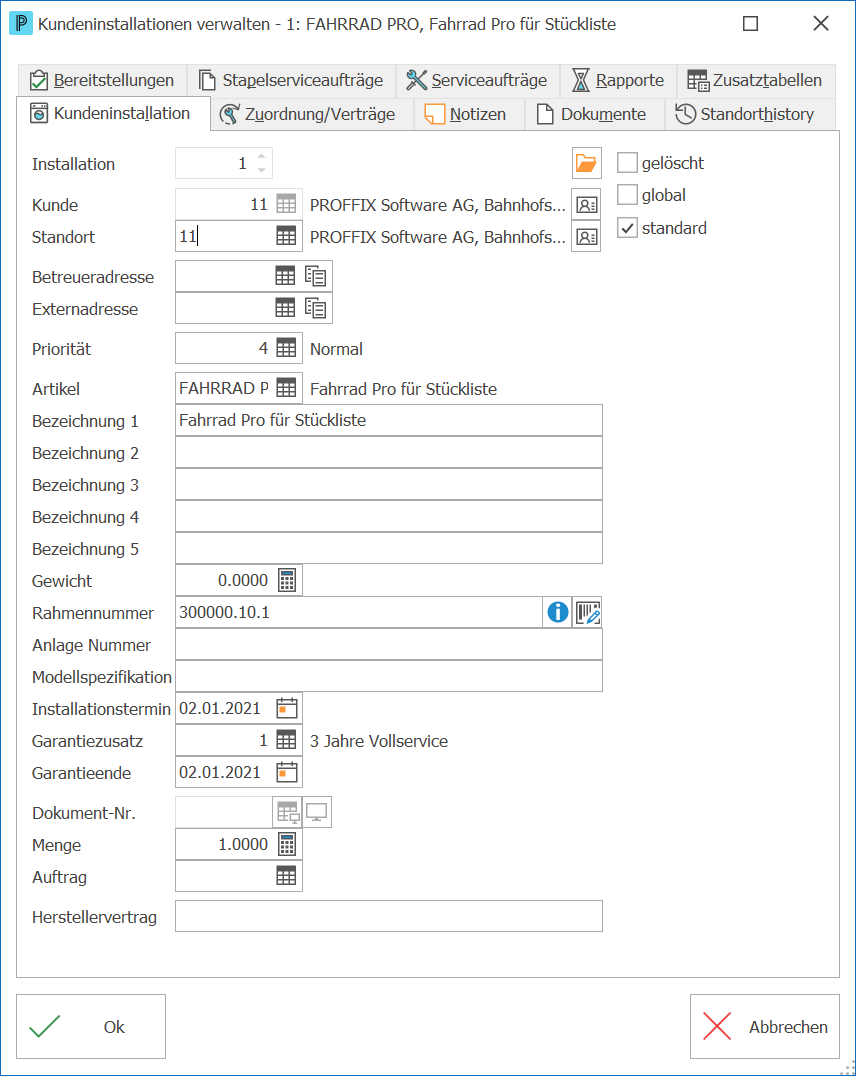Image resolution: width=856 pixels, height=1076 pixels.
Task: Open the Rapporte tab
Action: coord(618,80)
